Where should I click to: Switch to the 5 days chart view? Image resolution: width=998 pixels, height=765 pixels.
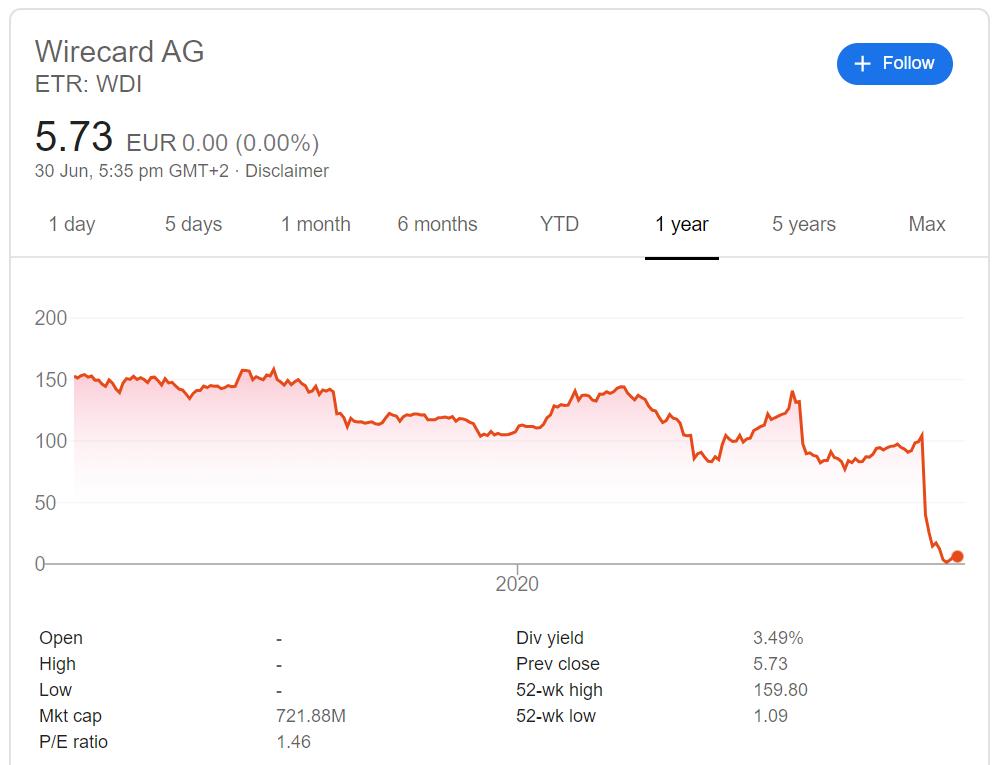click(193, 224)
